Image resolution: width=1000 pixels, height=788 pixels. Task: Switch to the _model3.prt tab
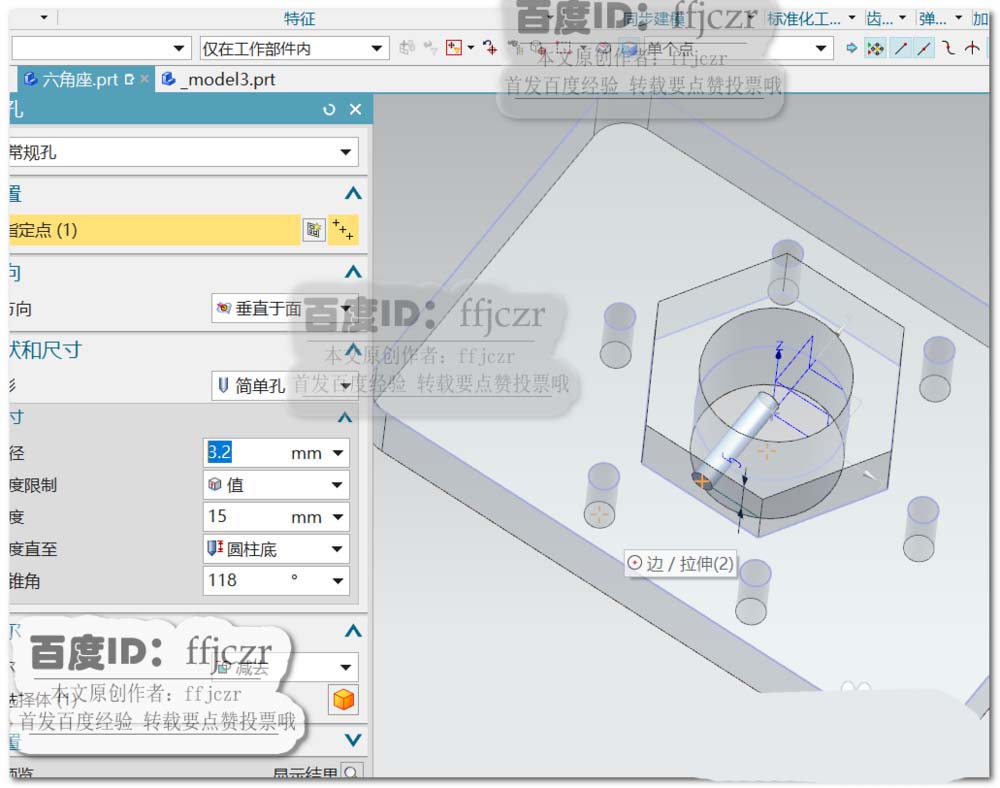click(219, 80)
